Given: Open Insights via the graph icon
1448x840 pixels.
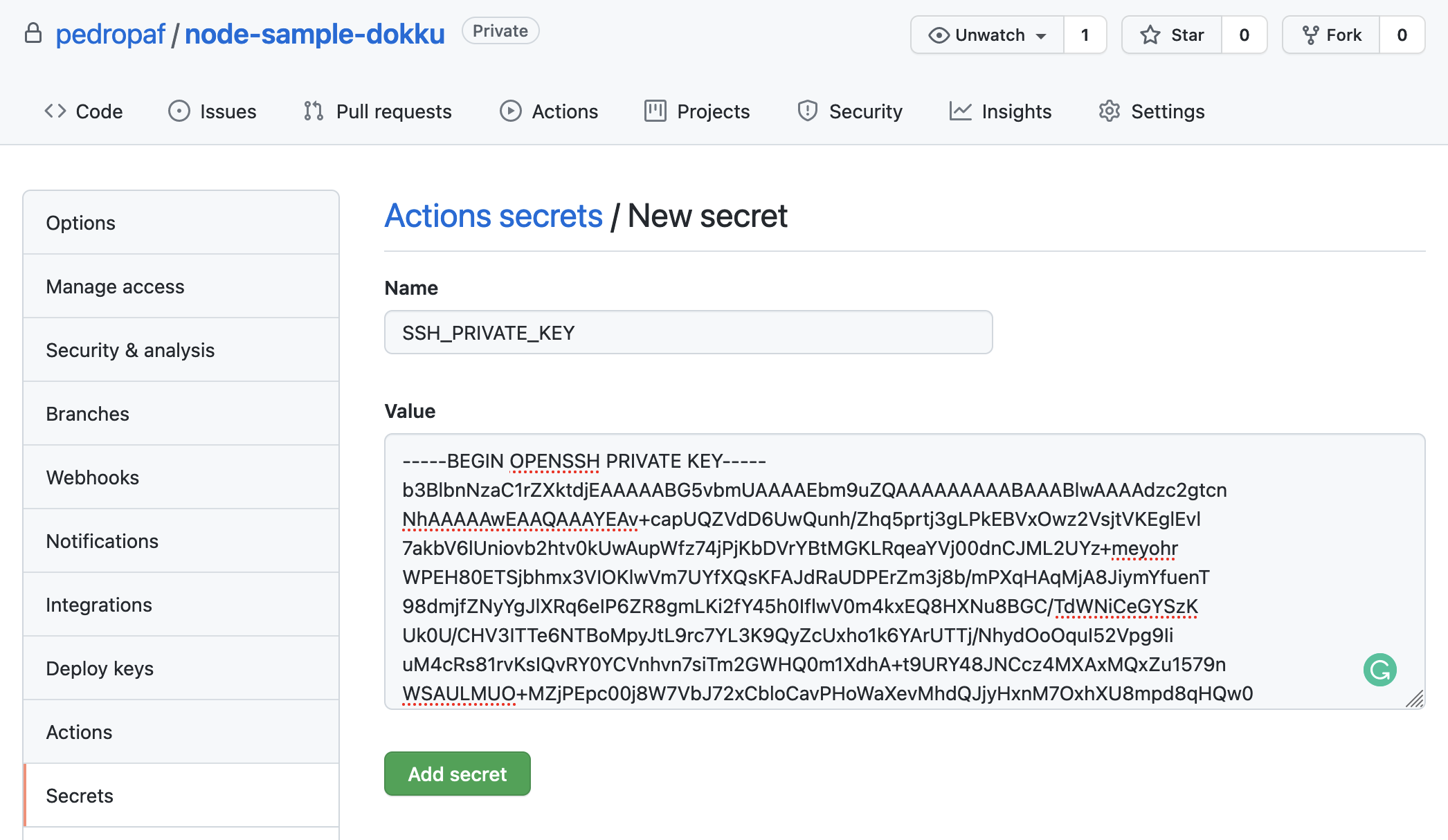Looking at the screenshot, I should [x=961, y=111].
